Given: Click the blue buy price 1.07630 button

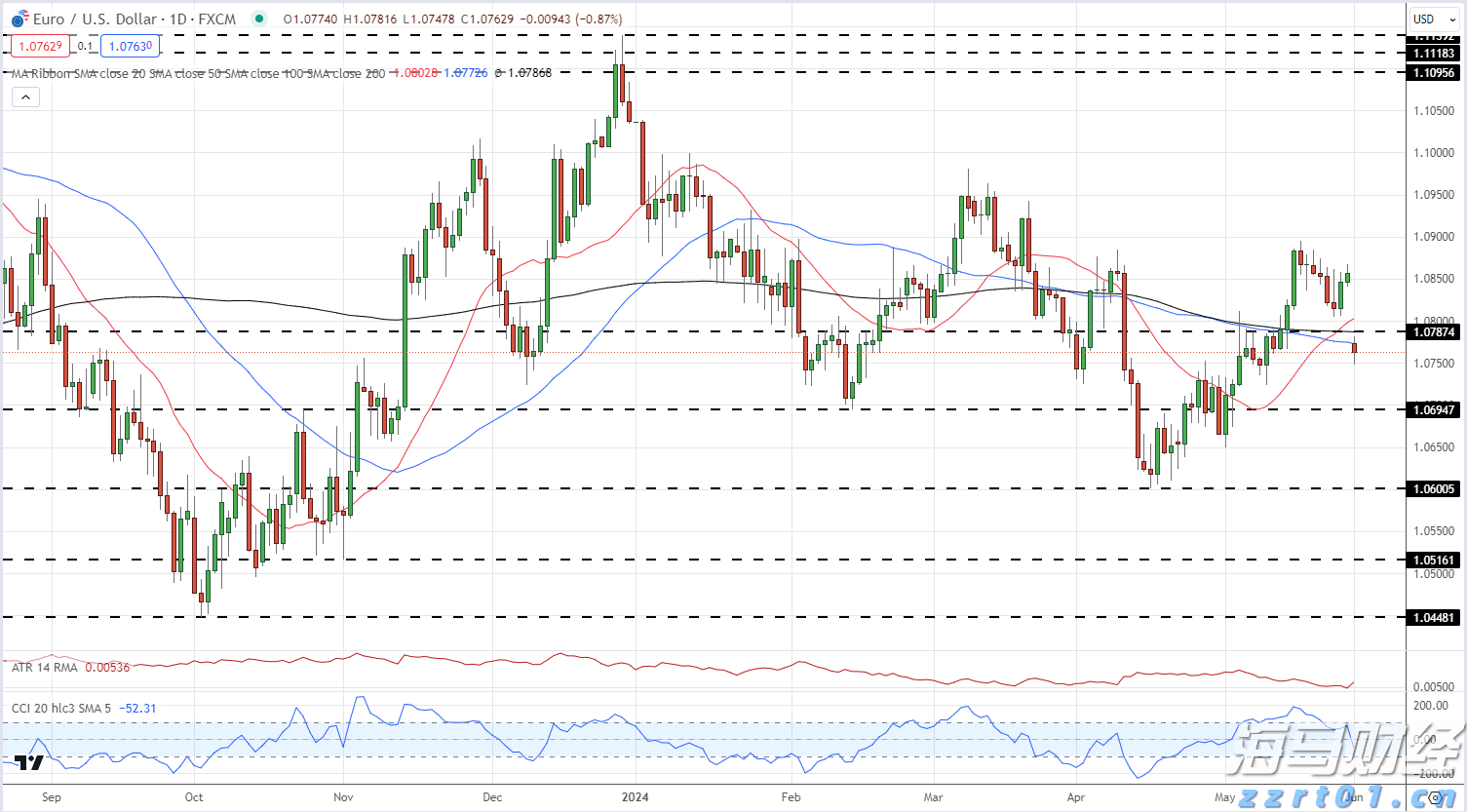Looking at the screenshot, I should coord(130,46).
